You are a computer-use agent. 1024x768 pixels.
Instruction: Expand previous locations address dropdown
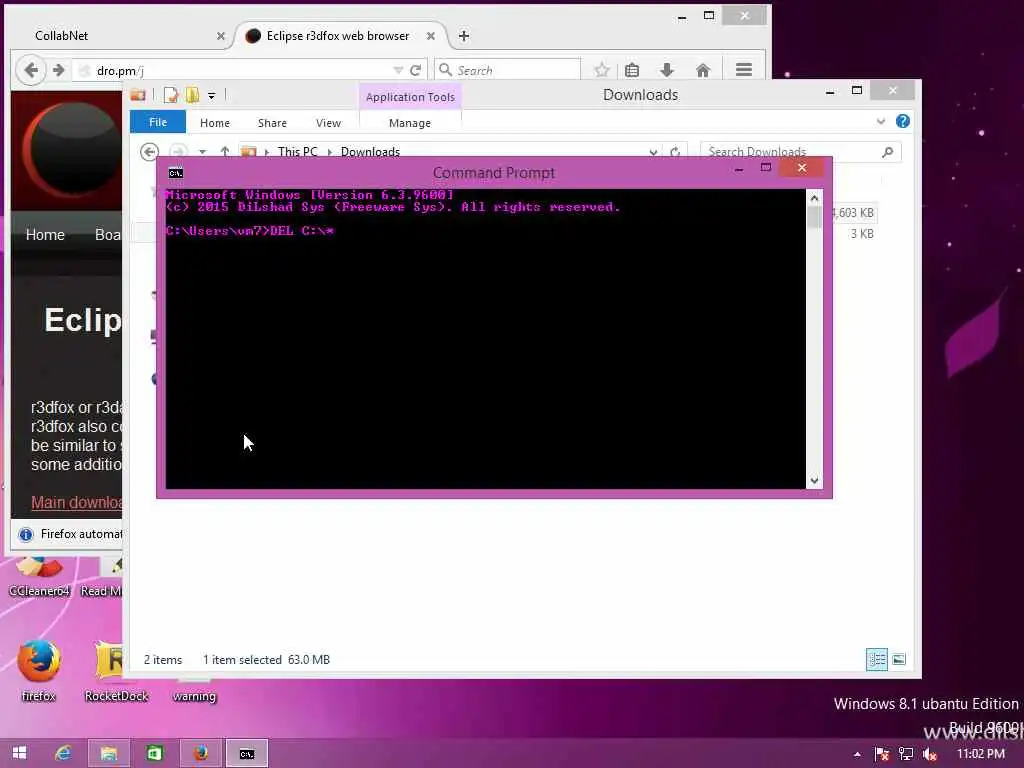coord(653,152)
